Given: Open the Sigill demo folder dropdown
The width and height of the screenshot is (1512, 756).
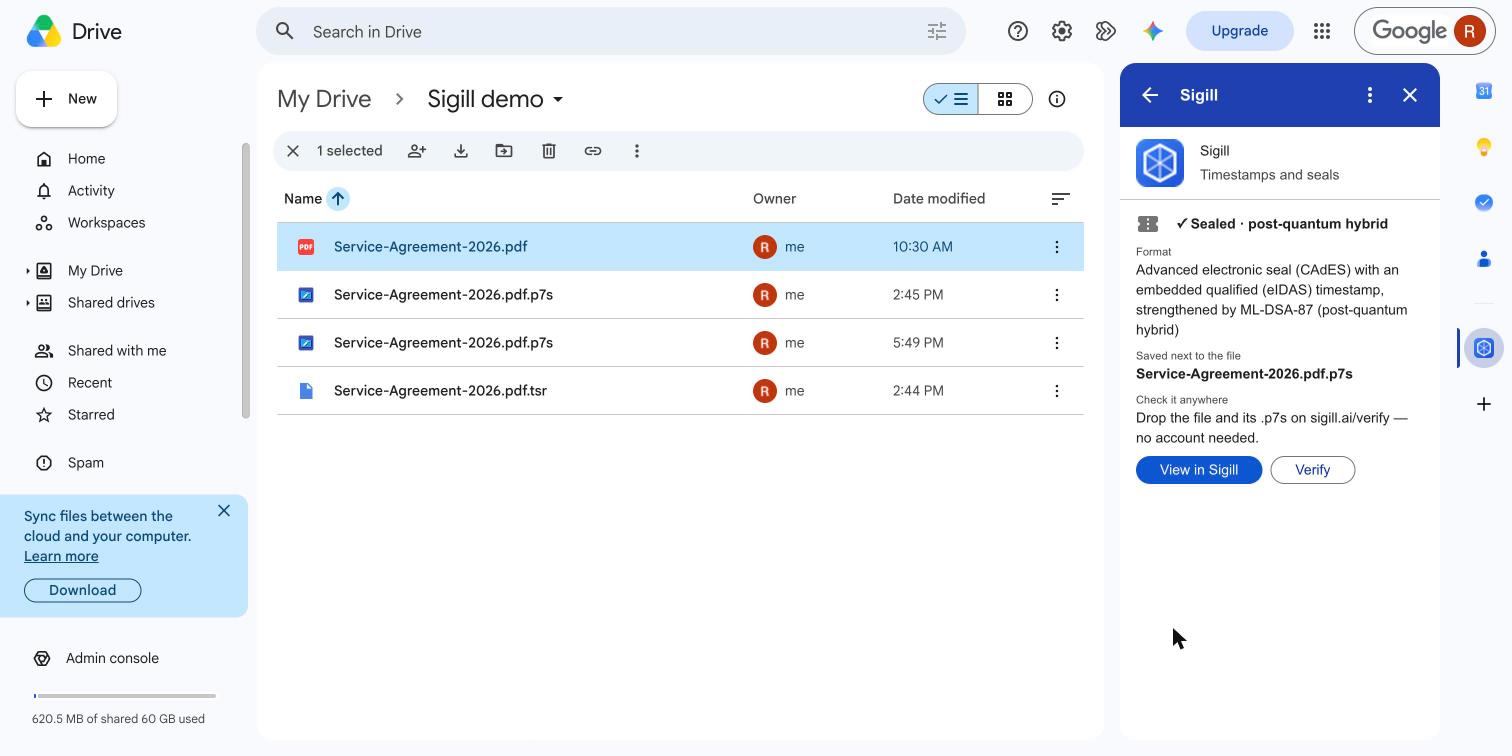Looking at the screenshot, I should pos(558,99).
